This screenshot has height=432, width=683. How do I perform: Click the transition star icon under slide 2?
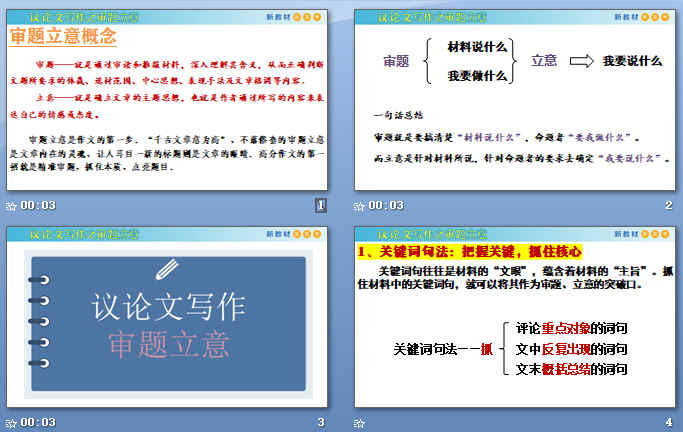point(359,206)
